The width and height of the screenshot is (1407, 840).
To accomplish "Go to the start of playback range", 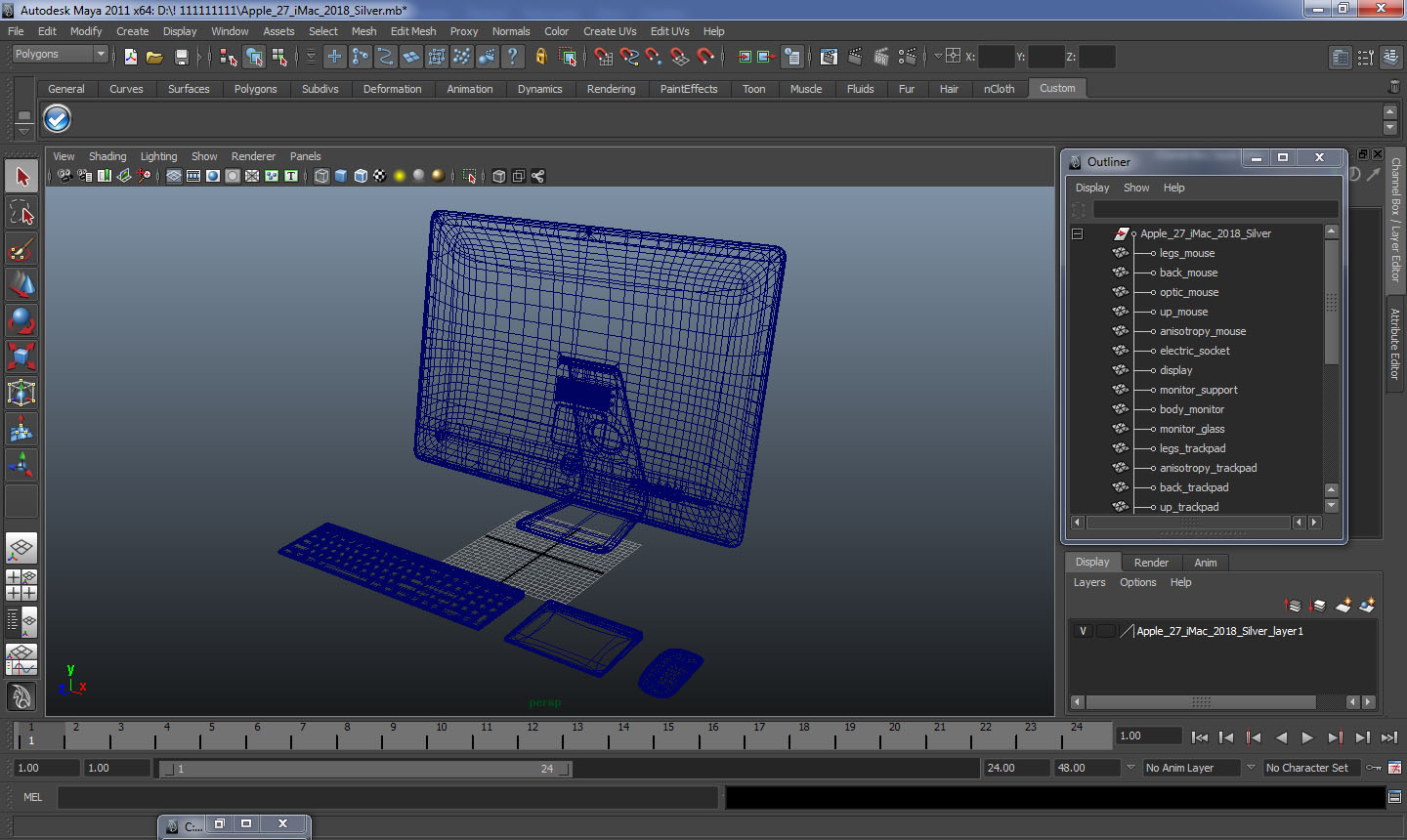I will tap(1200, 737).
